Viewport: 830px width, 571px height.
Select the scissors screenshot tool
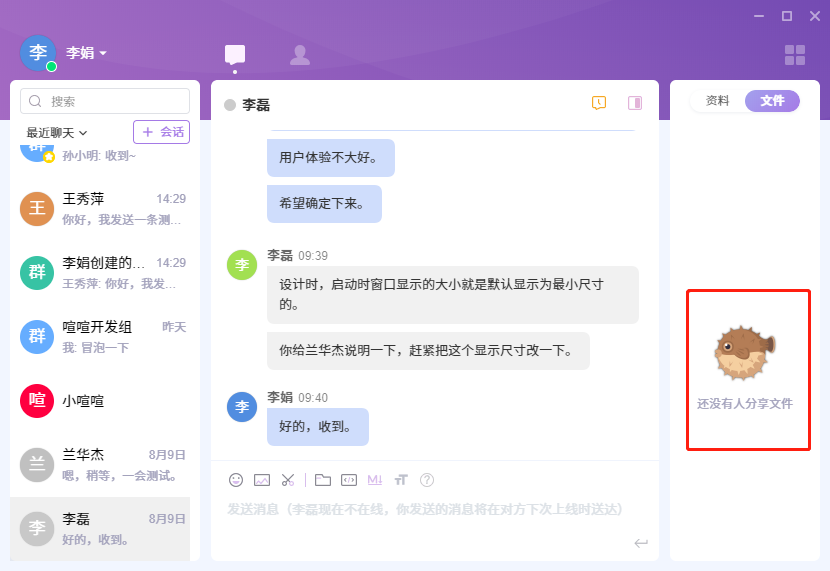click(x=288, y=480)
